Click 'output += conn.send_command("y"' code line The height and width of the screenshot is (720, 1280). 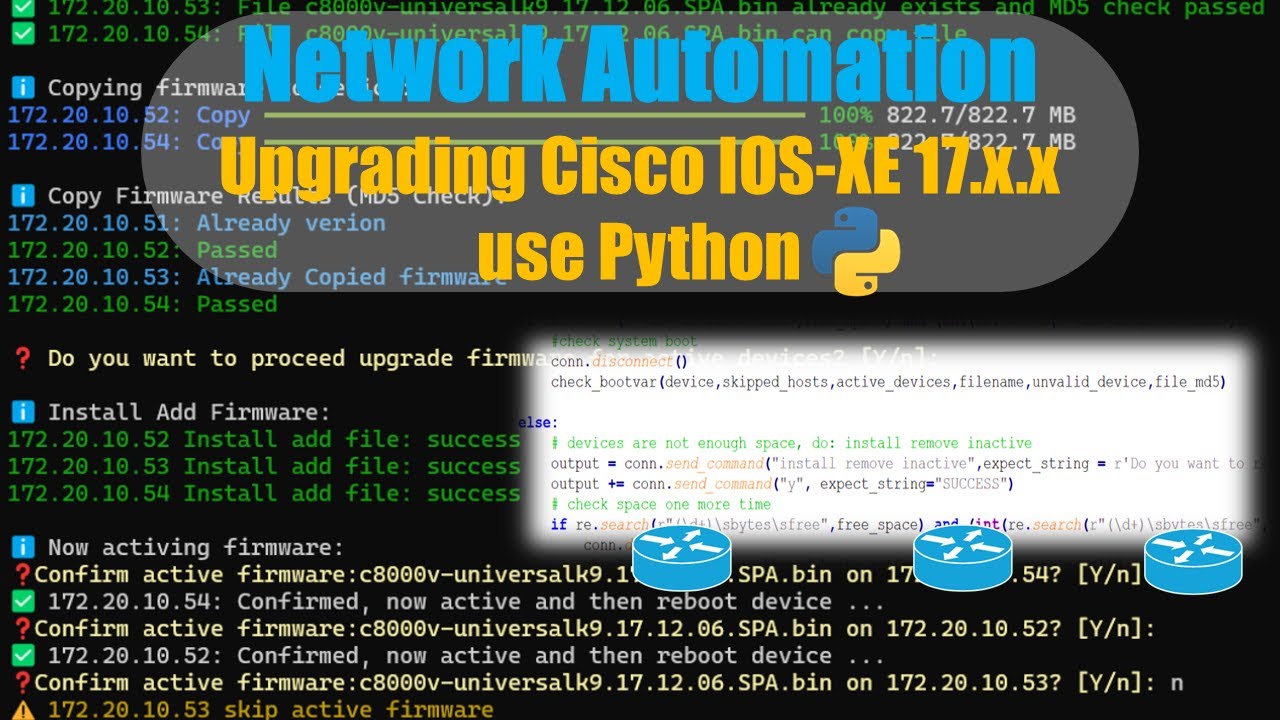tap(782, 484)
